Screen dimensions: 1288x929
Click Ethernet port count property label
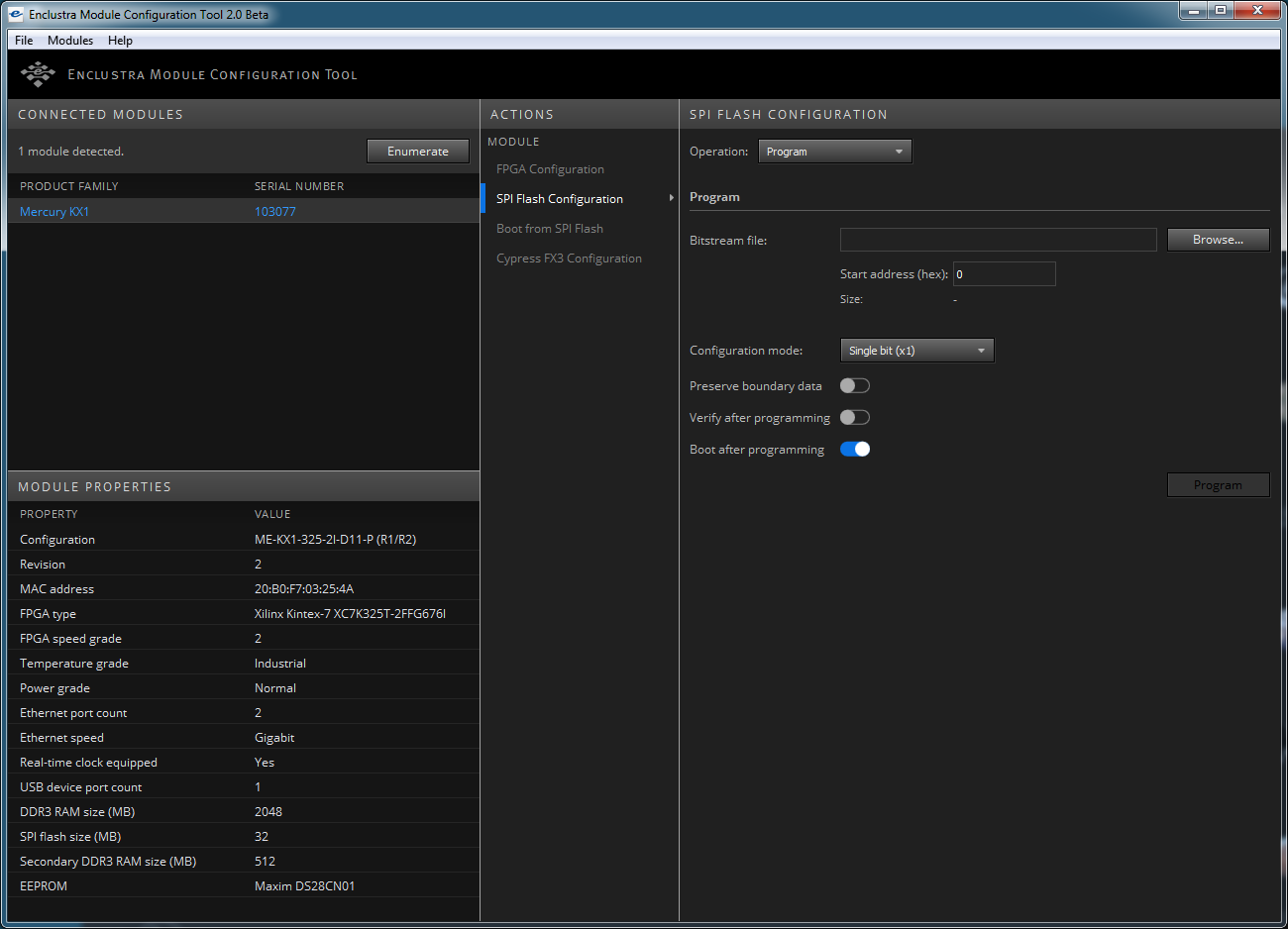(x=73, y=713)
